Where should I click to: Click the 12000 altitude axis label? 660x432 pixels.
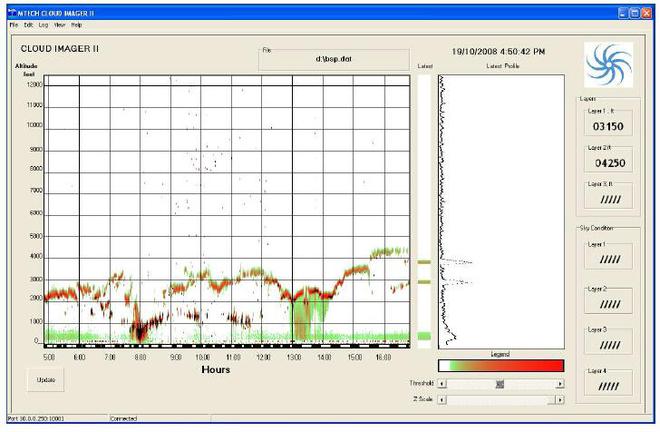[x=34, y=85]
